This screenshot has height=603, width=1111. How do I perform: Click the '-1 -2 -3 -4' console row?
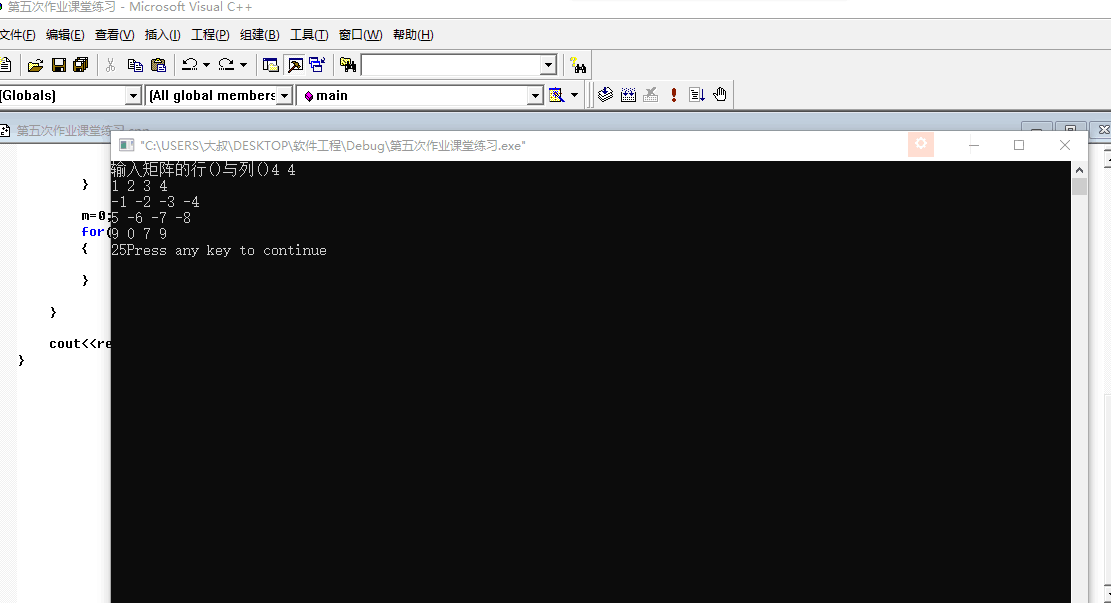pyautogui.click(x=155, y=202)
